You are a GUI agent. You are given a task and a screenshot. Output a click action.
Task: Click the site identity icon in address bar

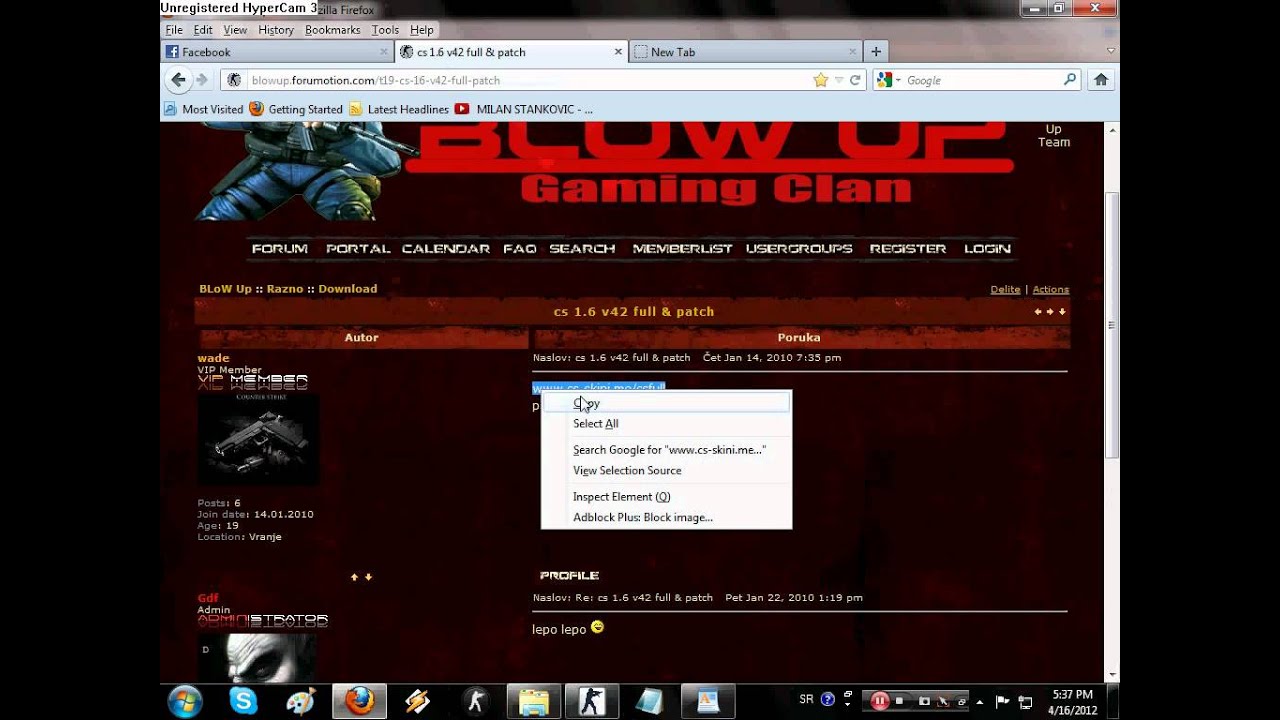(x=234, y=80)
